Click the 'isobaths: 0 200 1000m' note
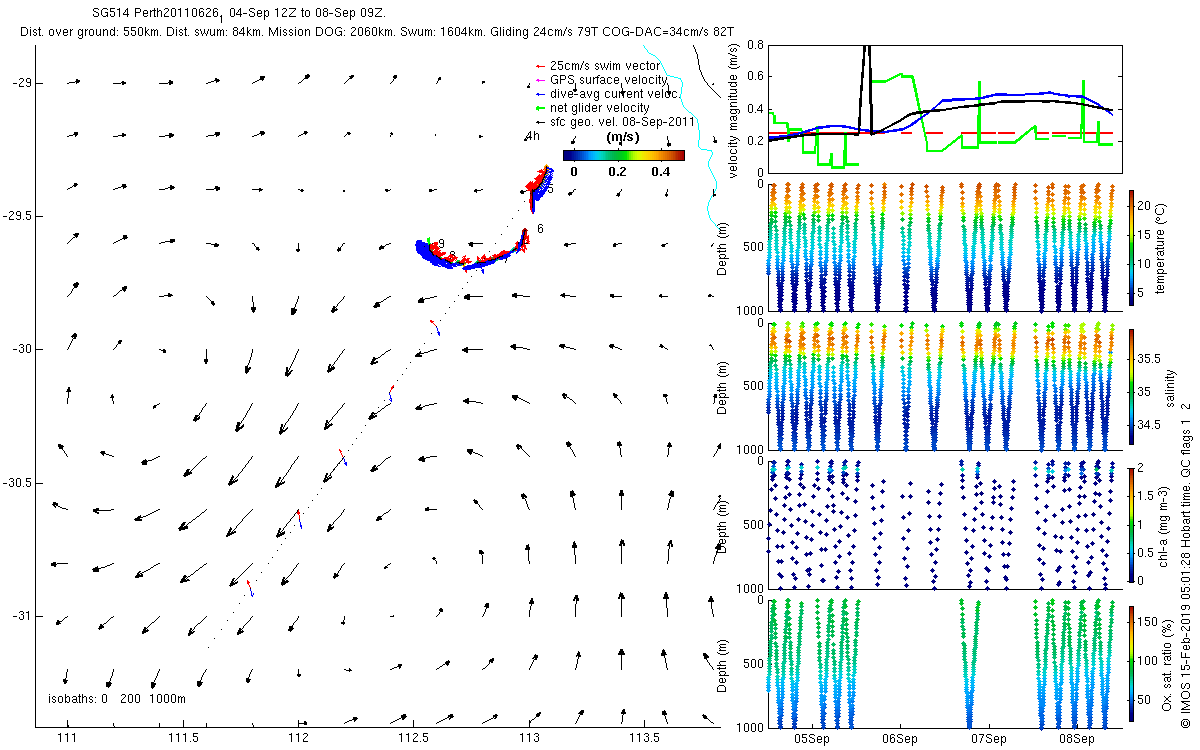The image size is (1200, 750). [x=117, y=699]
